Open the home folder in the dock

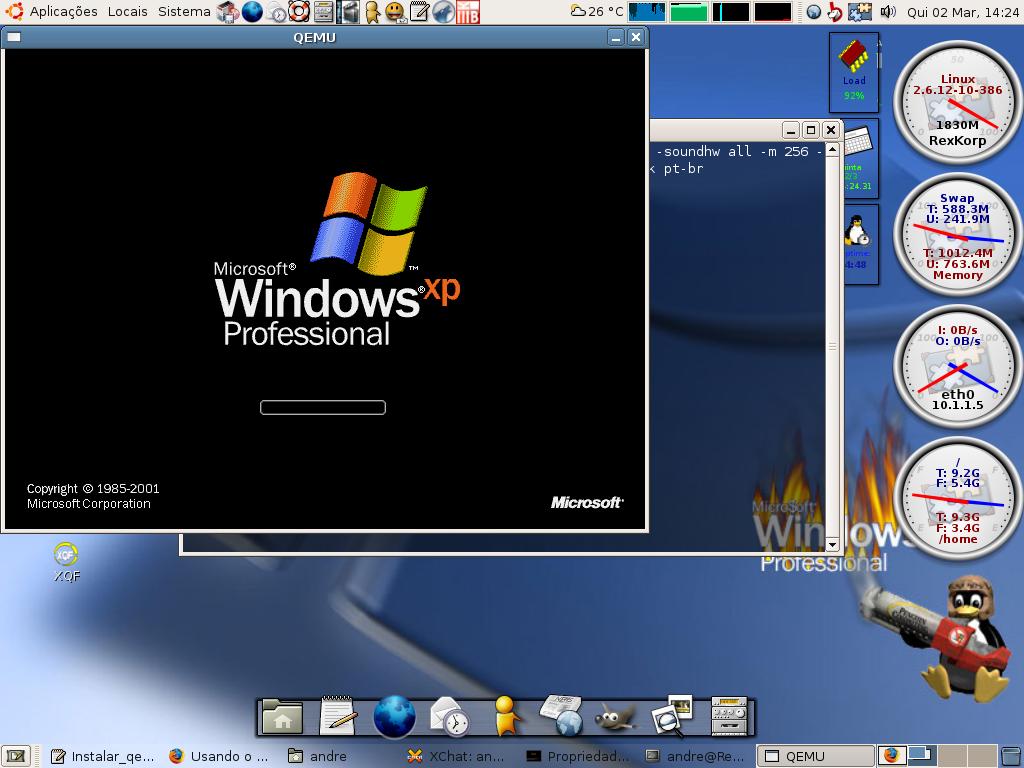click(x=282, y=716)
